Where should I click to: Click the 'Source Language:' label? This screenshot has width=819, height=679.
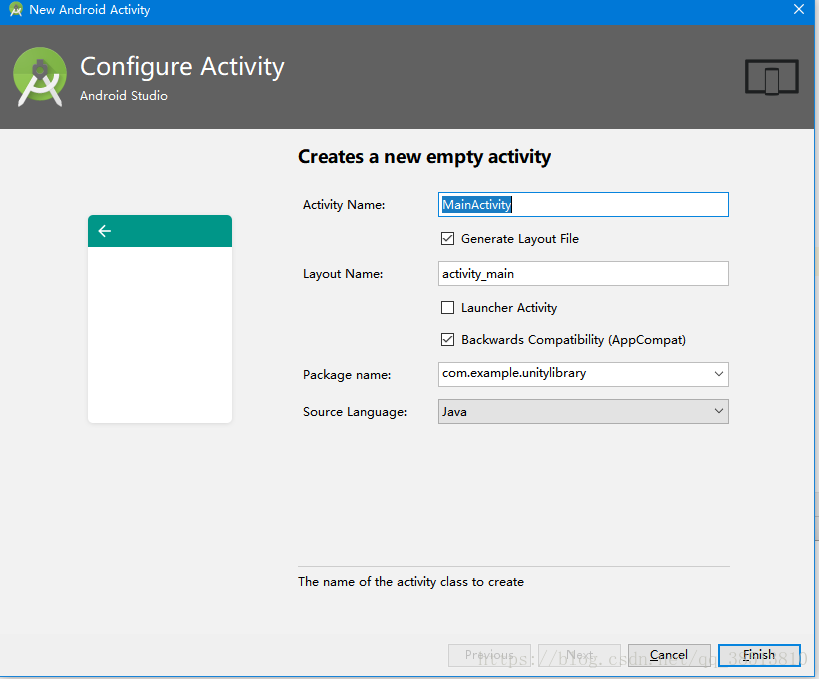click(x=355, y=412)
